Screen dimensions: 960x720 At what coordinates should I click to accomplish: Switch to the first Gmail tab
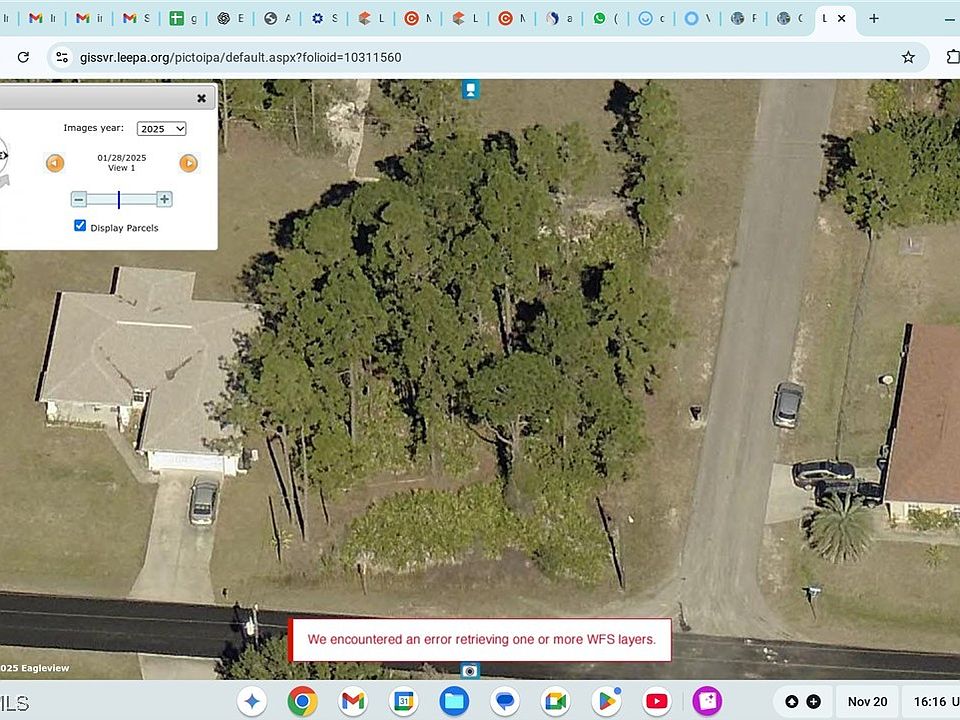(x=36, y=18)
